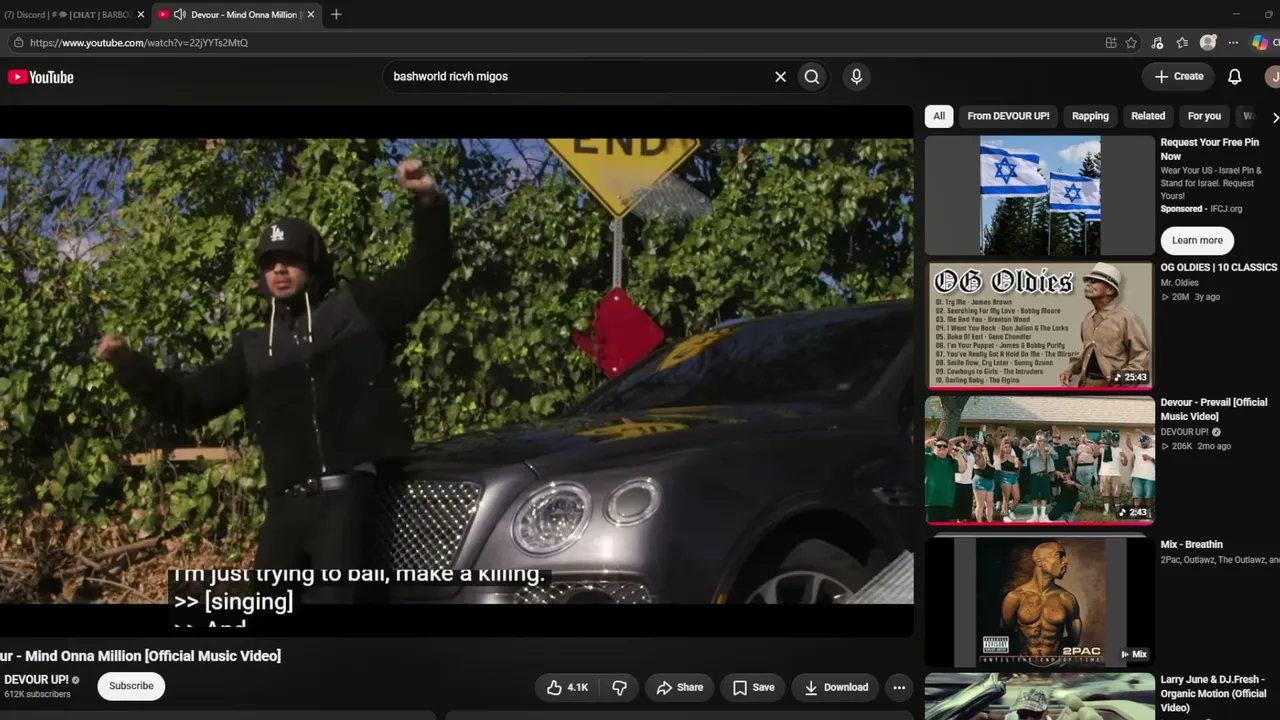Click the video player to pause
The width and height of the screenshot is (1280, 720).
tap(456, 370)
